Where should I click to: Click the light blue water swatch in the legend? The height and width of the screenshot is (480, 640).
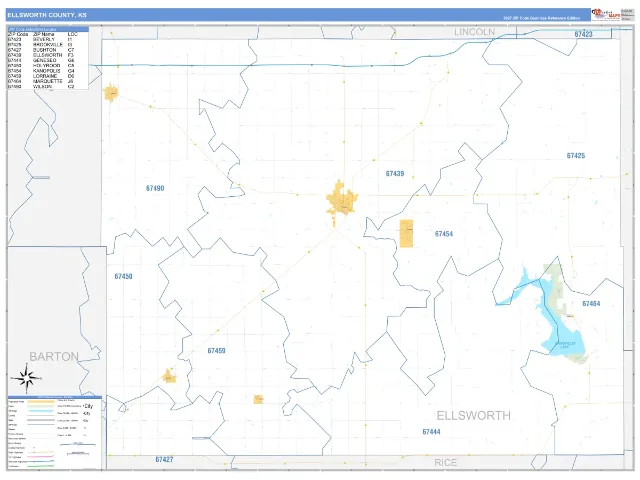pyautogui.click(x=41, y=411)
